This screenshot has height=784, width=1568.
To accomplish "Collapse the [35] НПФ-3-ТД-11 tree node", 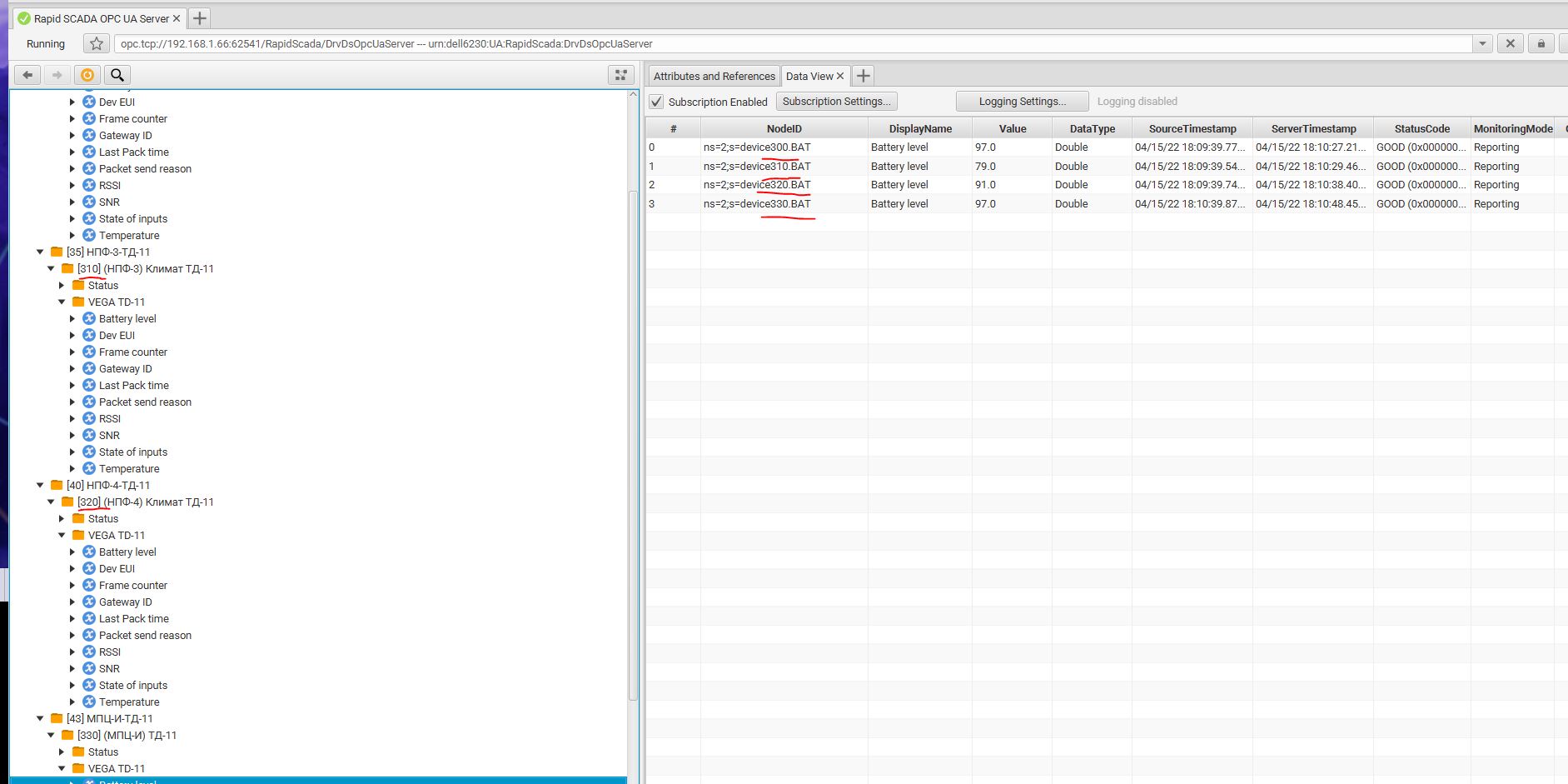I will click(40, 252).
